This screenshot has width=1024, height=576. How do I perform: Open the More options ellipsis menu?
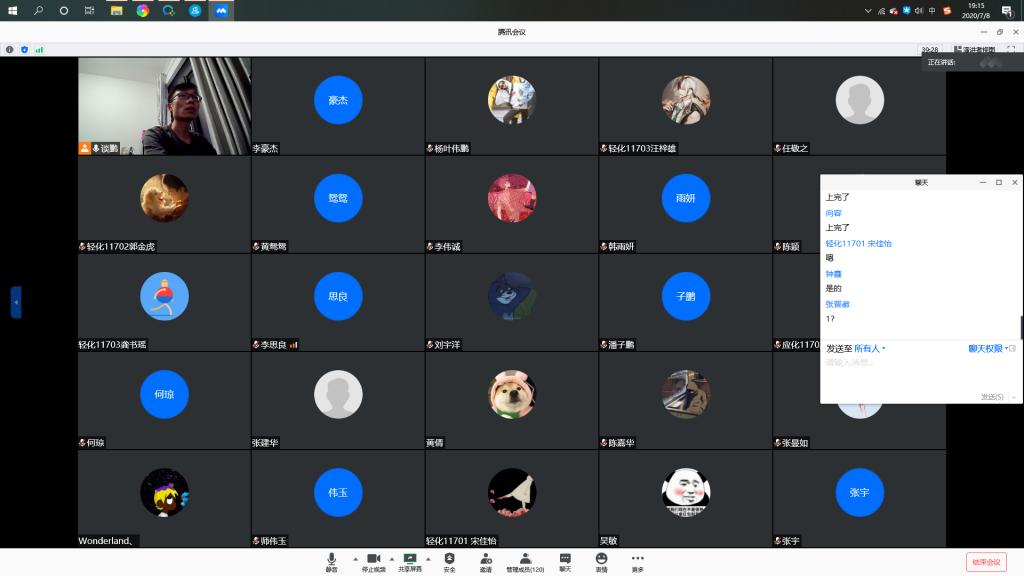click(637, 561)
